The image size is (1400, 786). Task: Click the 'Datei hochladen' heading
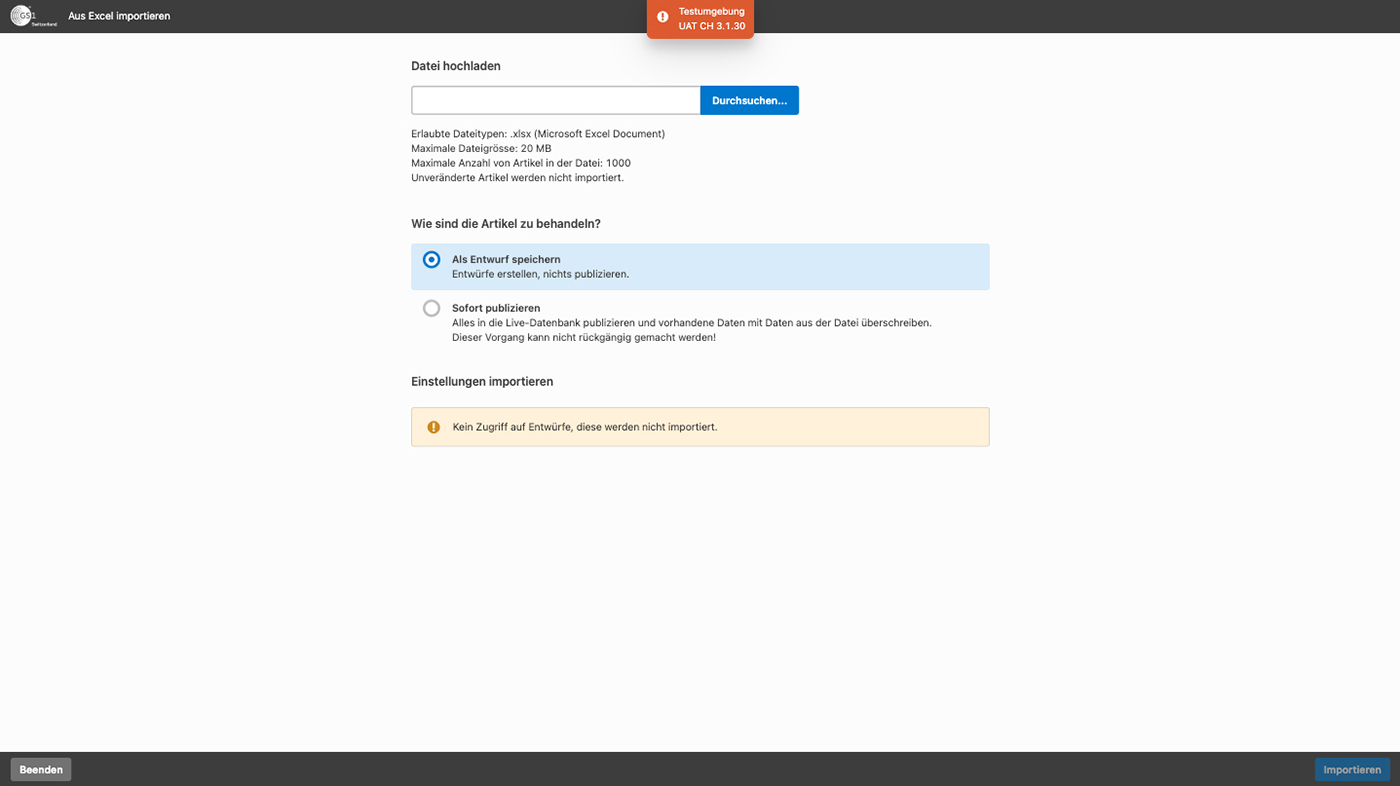456,66
